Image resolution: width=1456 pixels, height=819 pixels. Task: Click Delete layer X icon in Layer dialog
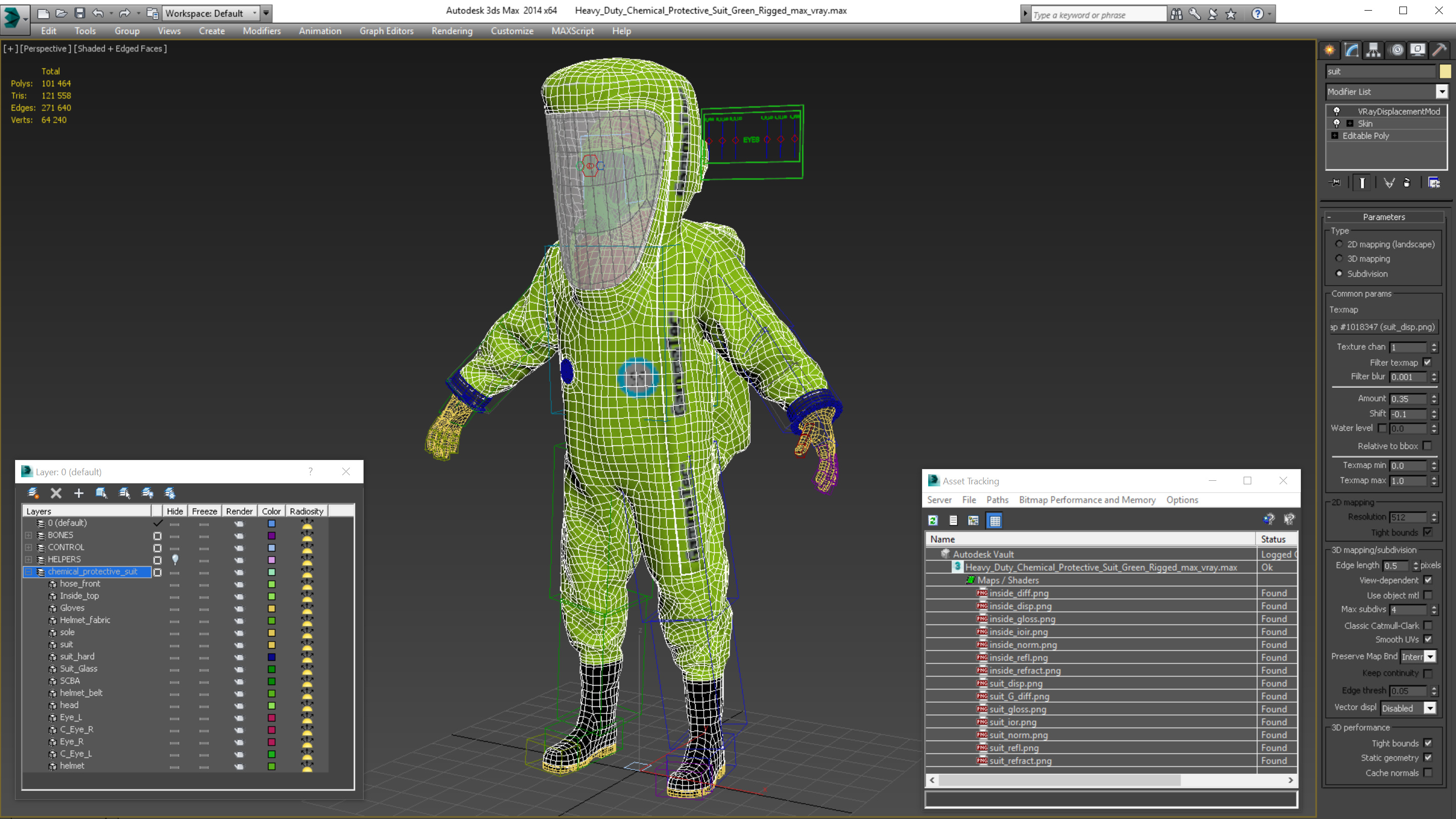pyautogui.click(x=56, y=493)
